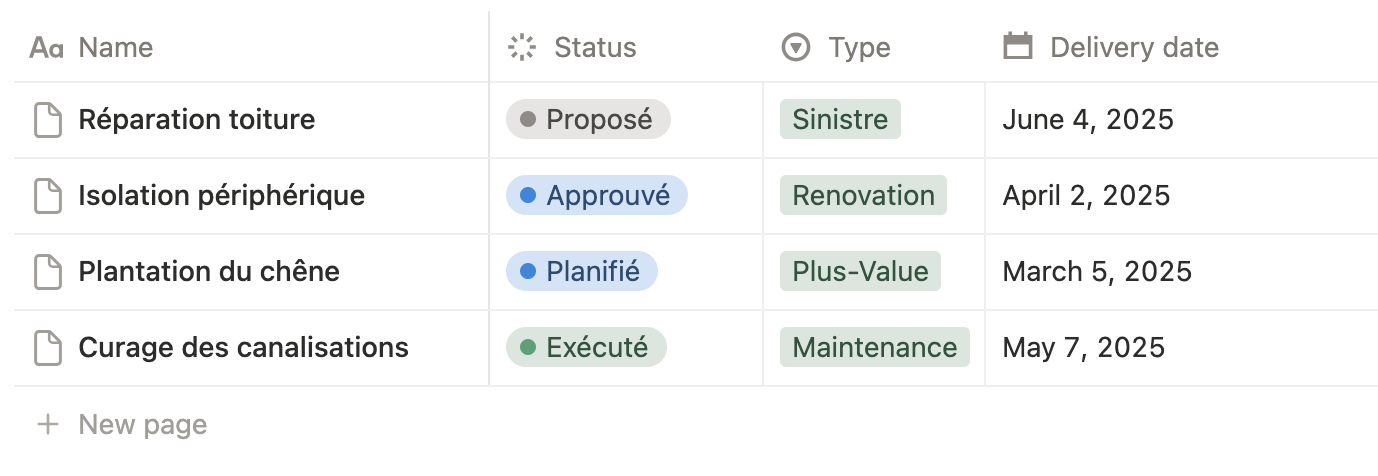The width and height of the screenshot is (1378, 476).
Task: Open the Proposé status dropdown
Action: click(x=588, y=120)
